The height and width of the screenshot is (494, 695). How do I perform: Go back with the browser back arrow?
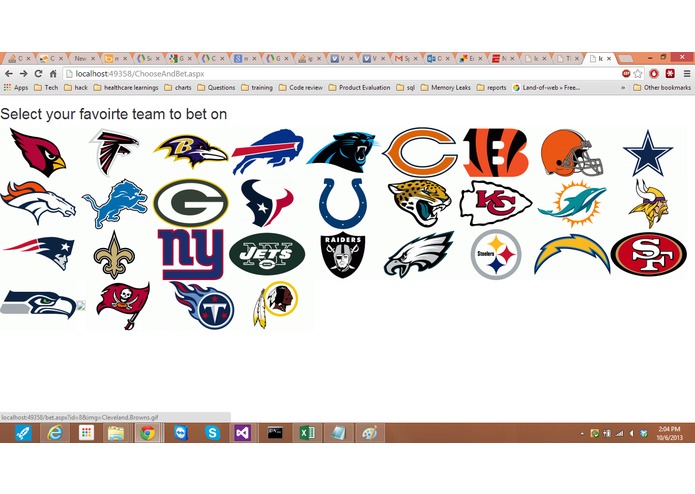tap(9, 74)
